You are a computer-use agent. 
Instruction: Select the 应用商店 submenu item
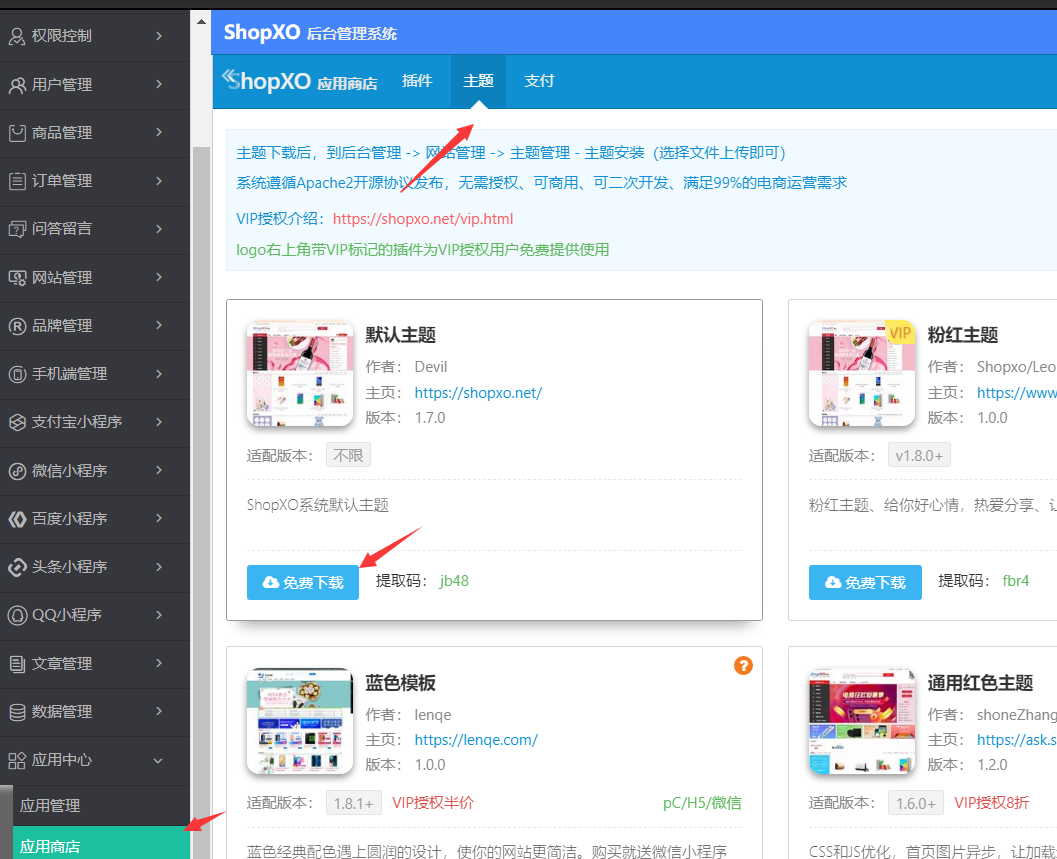point(101,844)
